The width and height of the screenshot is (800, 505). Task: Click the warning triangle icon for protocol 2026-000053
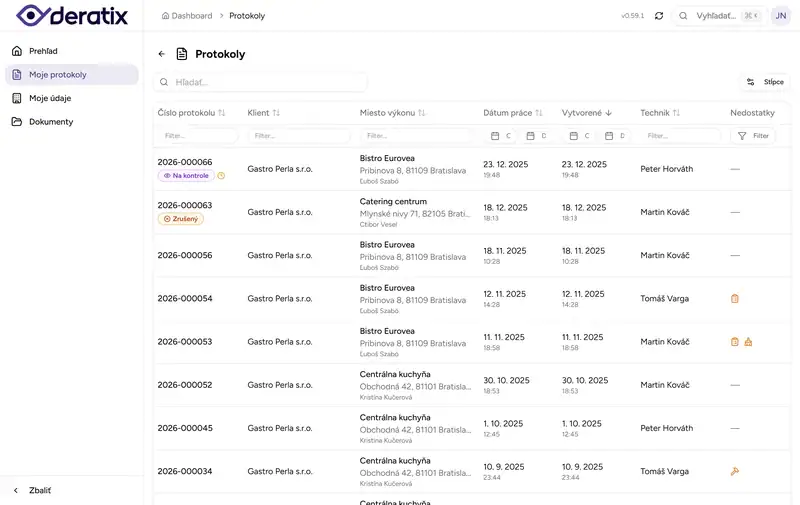tap(748, 342)
